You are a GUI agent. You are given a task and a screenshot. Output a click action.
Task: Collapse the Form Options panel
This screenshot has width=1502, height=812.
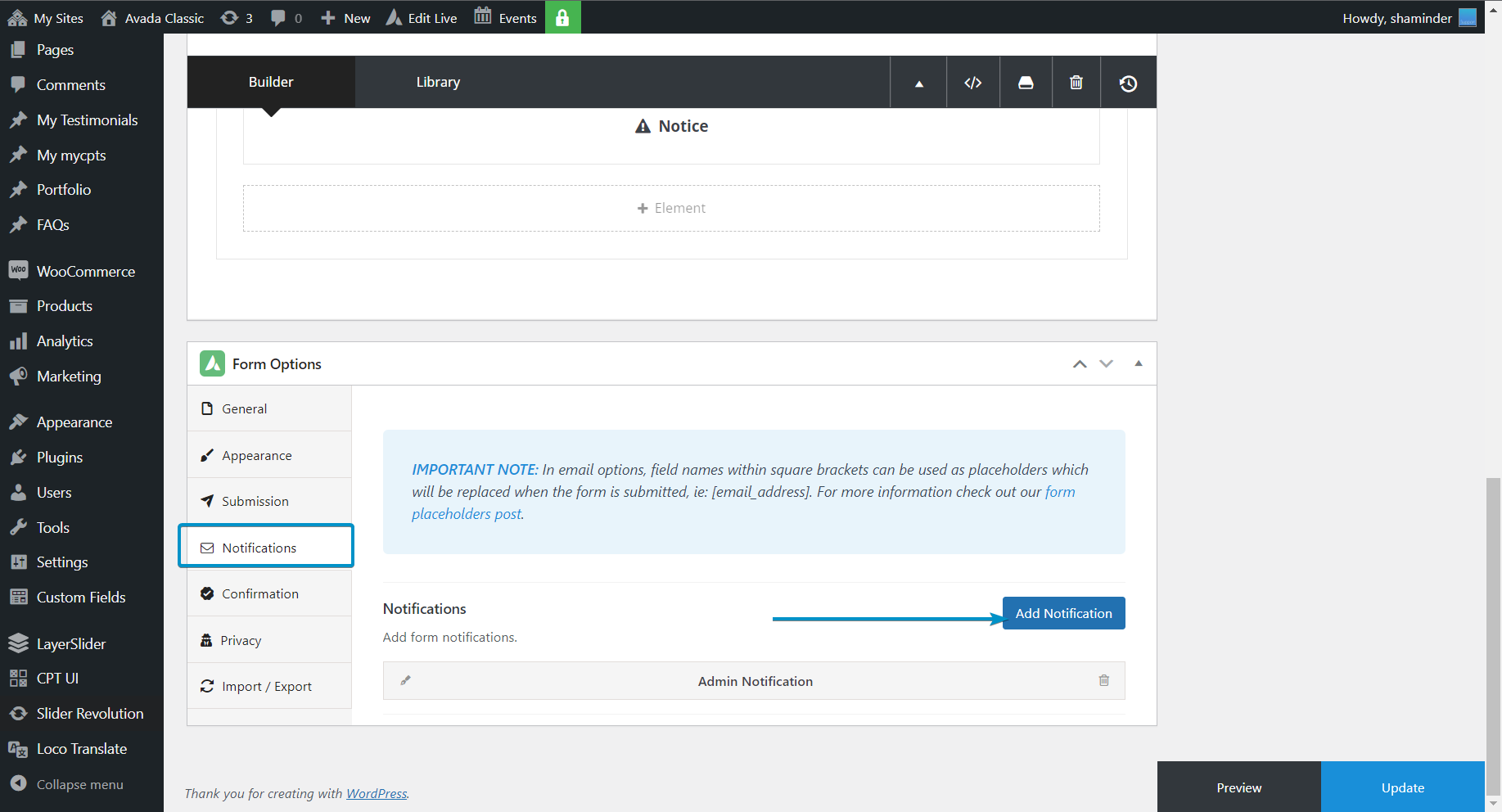pyautogui.click(x=1138, y=363)
